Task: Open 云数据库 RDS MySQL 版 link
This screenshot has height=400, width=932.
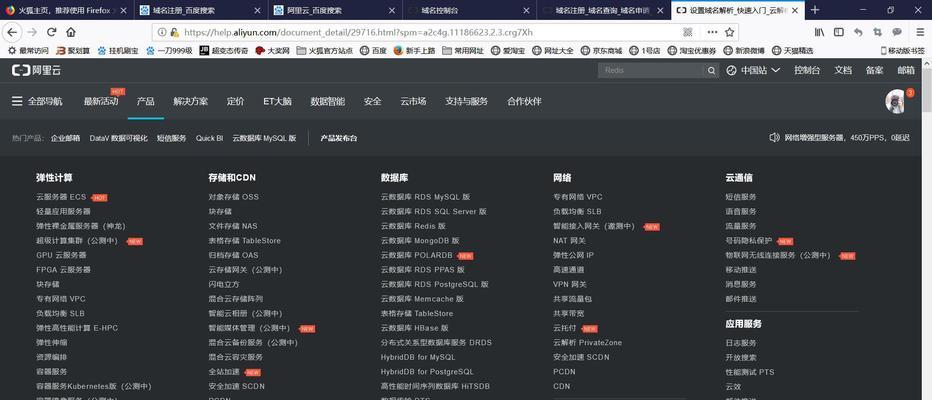Action: pos(426,197)
